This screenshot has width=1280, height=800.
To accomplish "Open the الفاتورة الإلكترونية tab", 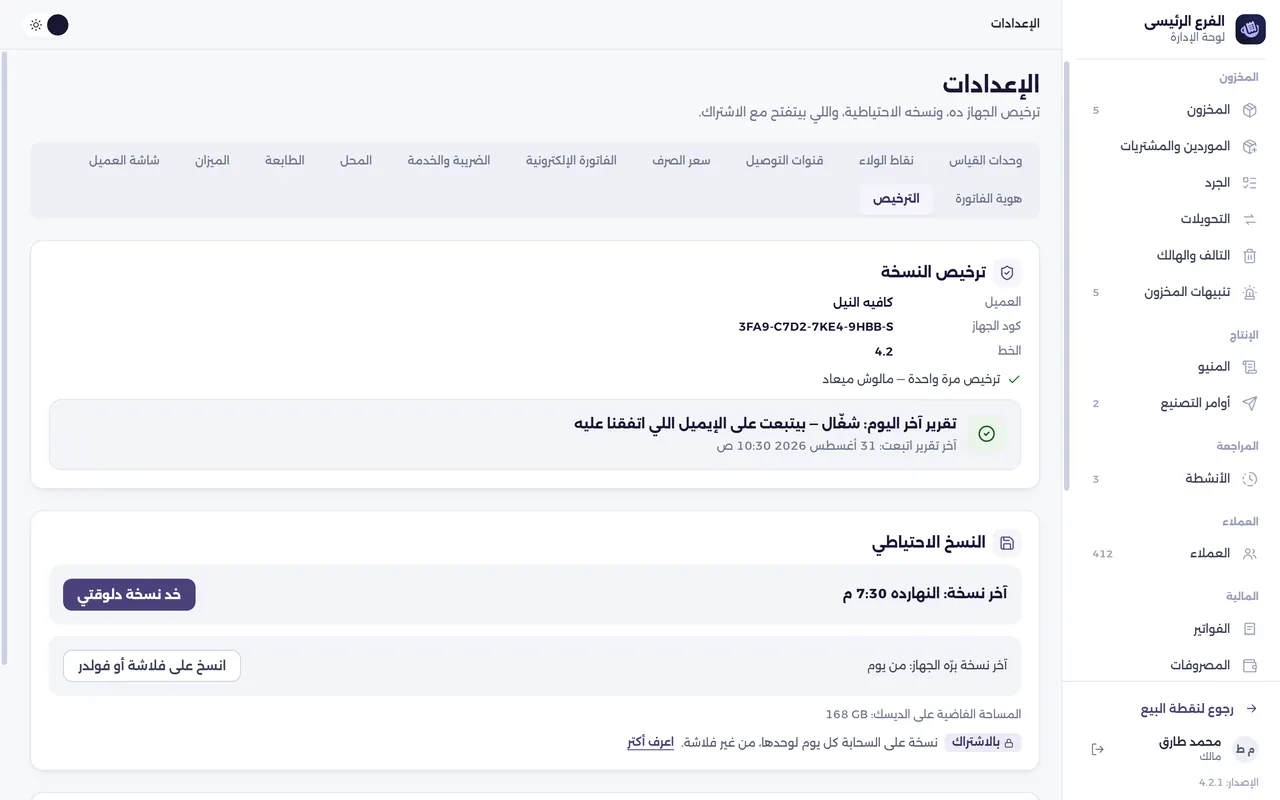I will (571, 161).
